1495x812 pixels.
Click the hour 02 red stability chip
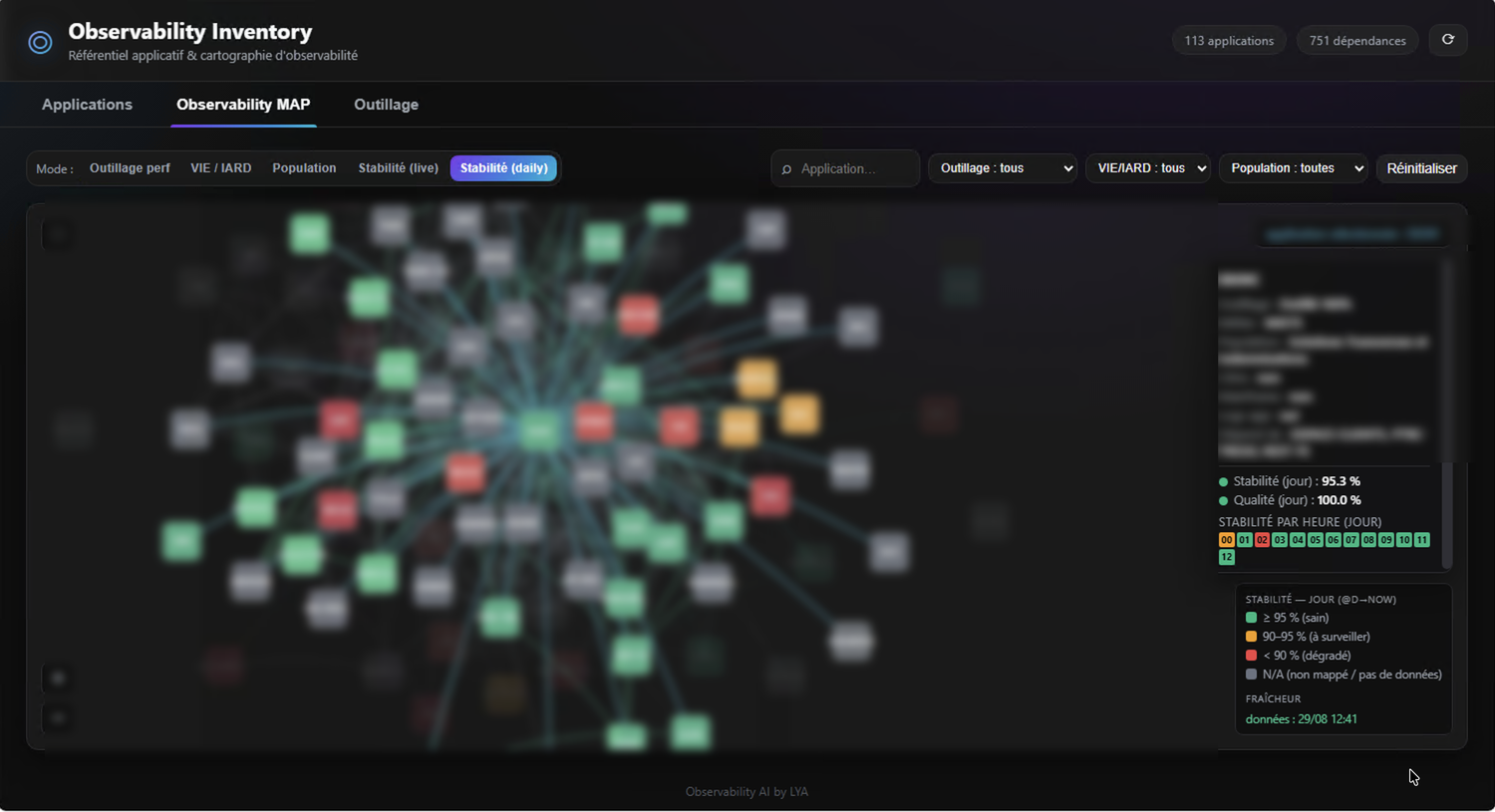(x=1262, y=540)
